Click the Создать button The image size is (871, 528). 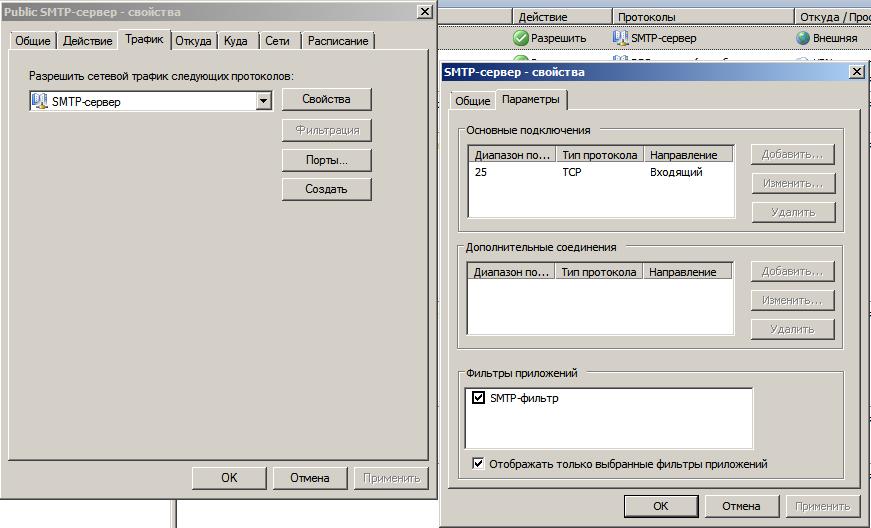pos(326,189)
